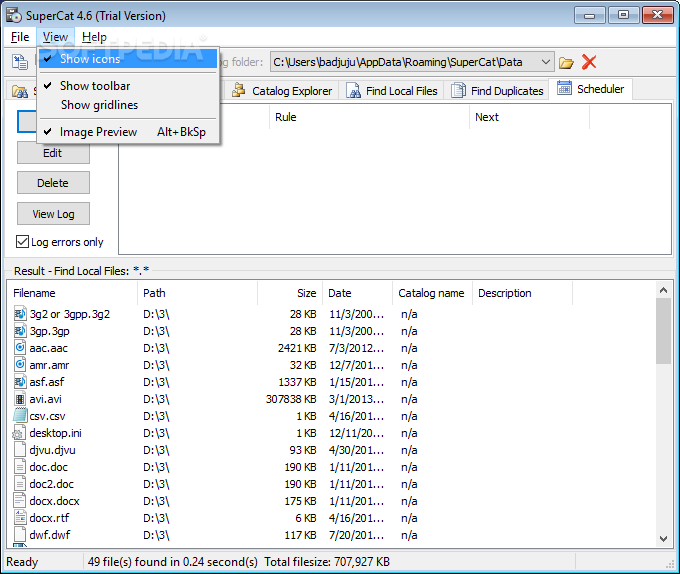Viewport: 680px width, 574px height.
Task: Click the n/a catalog cell for dwf.dwf
Action: [x=409, y=535]
